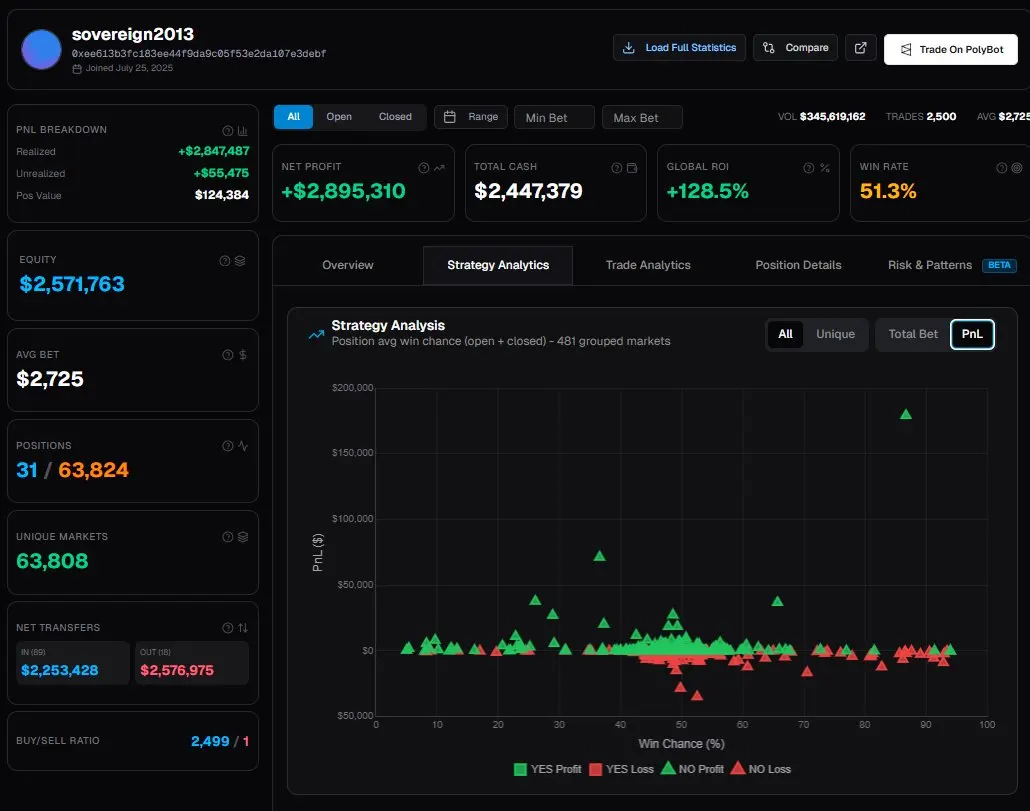This screenshot has width=1030, height=811.
Task: Switch the position filter to Open
Action: 339,117
